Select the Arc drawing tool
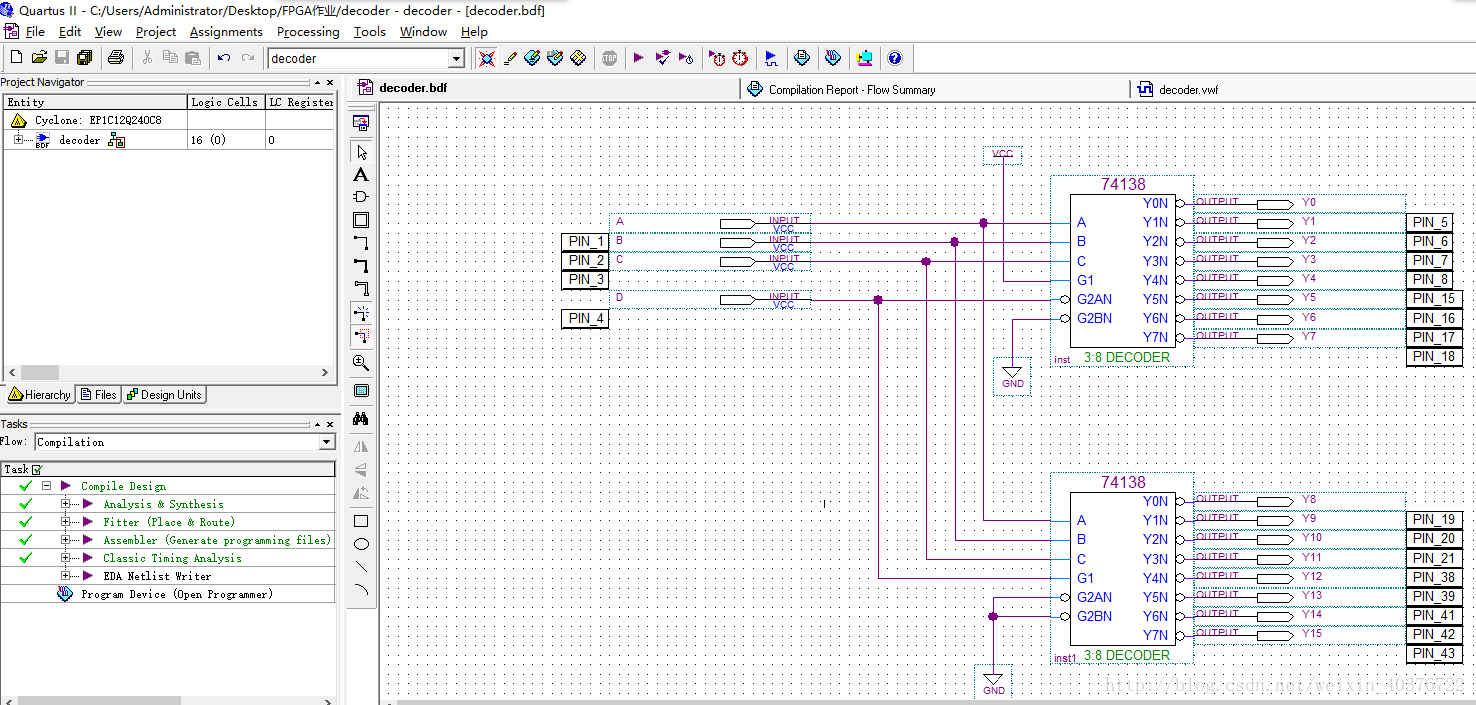The width and height of the screenshot is (1476, 705). (x=361, y=590)
